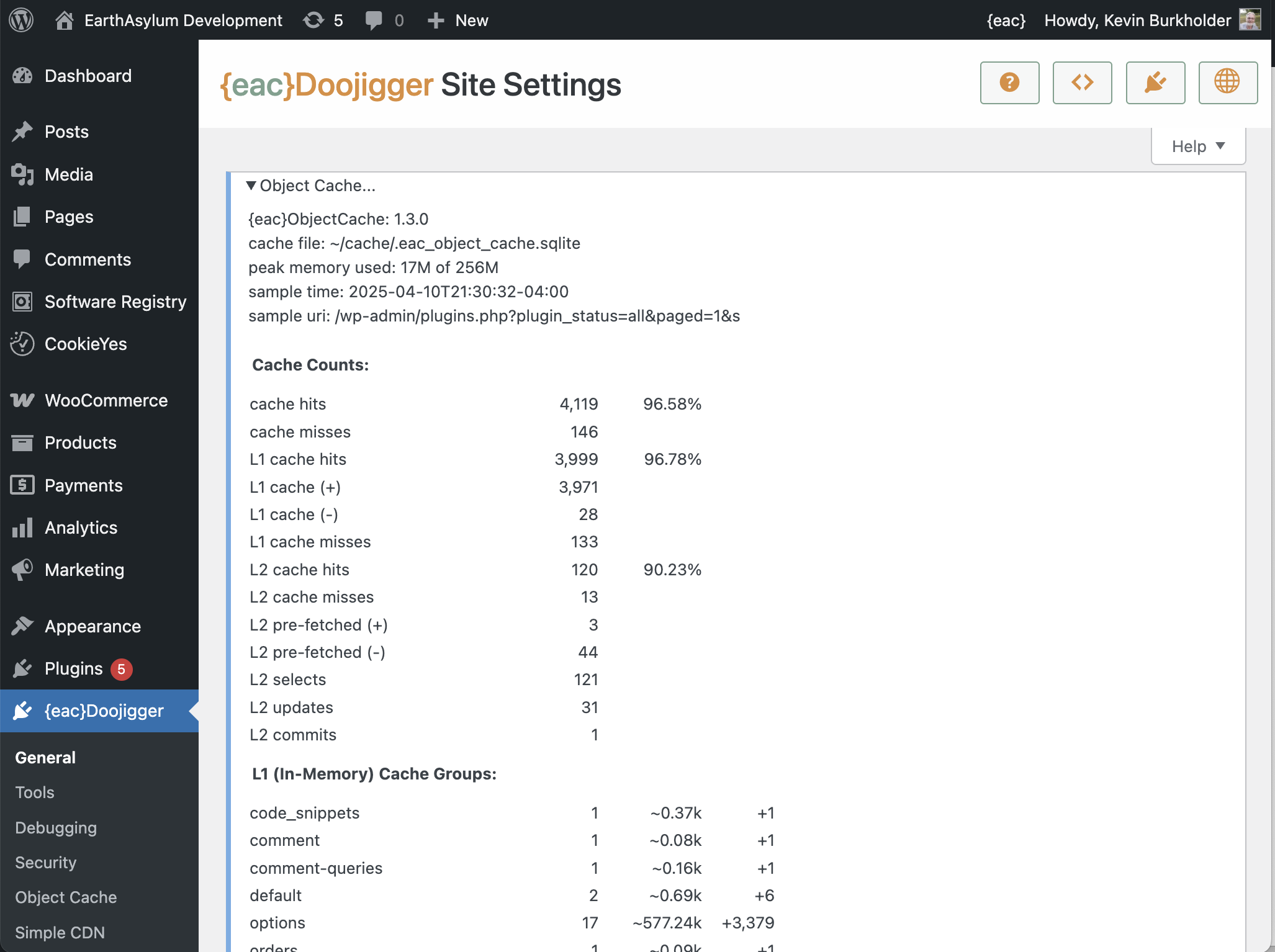The height and width of the screenshot is (952, 1275).
Task: Open the WordPress logo menu
Action: coord(21,20)
